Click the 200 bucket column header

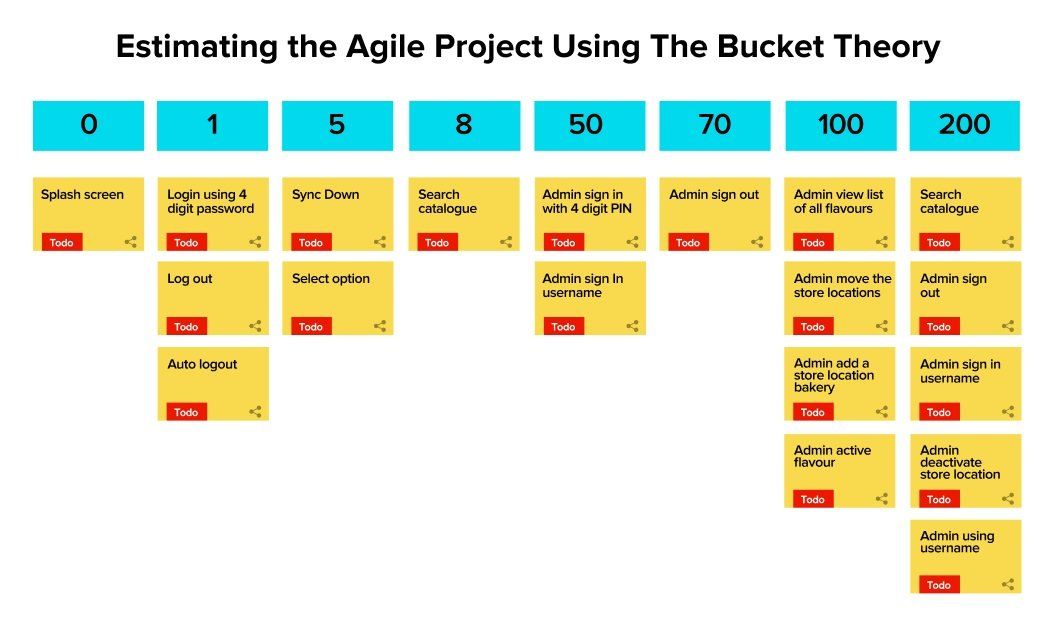coord(965,125)
